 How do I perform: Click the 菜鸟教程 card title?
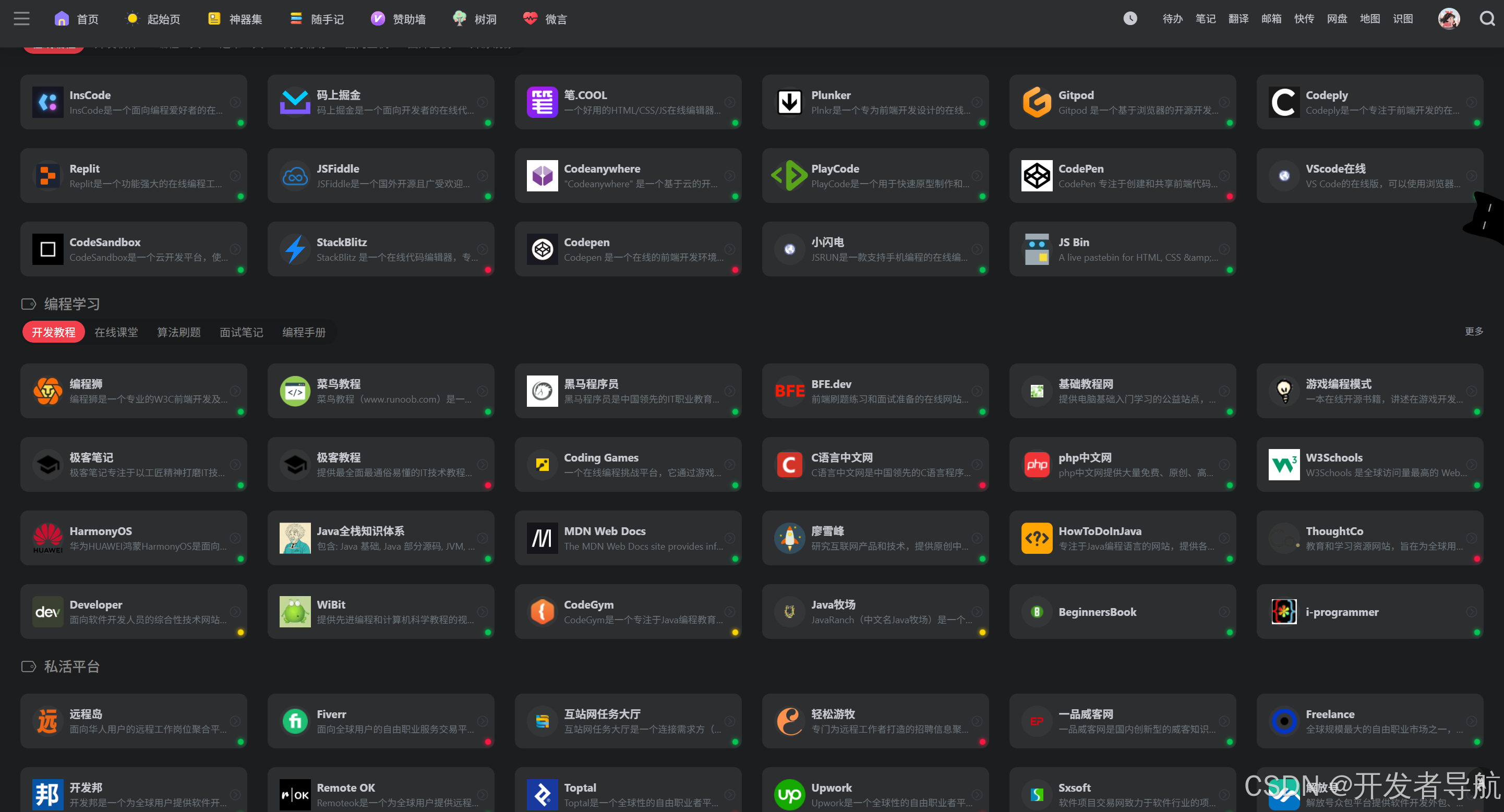click(339, 384)
